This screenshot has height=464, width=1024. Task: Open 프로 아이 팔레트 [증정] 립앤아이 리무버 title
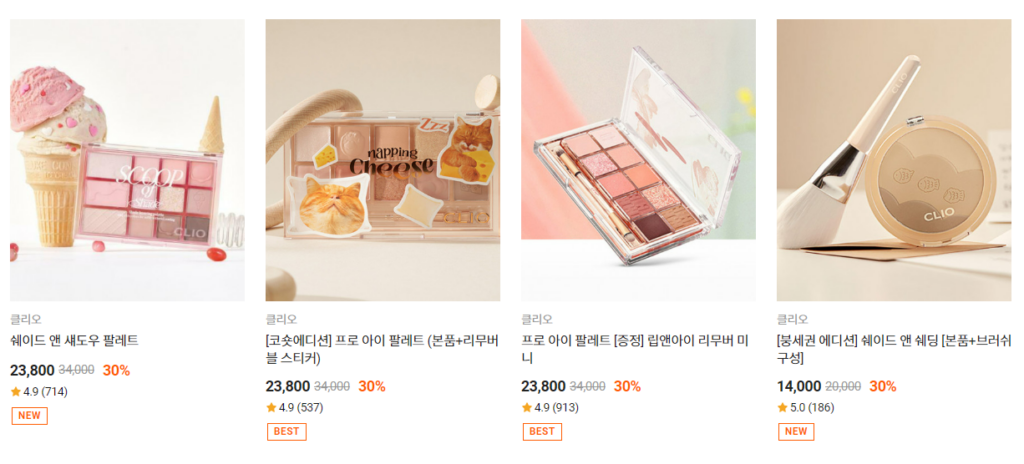[x=635, y=350]
